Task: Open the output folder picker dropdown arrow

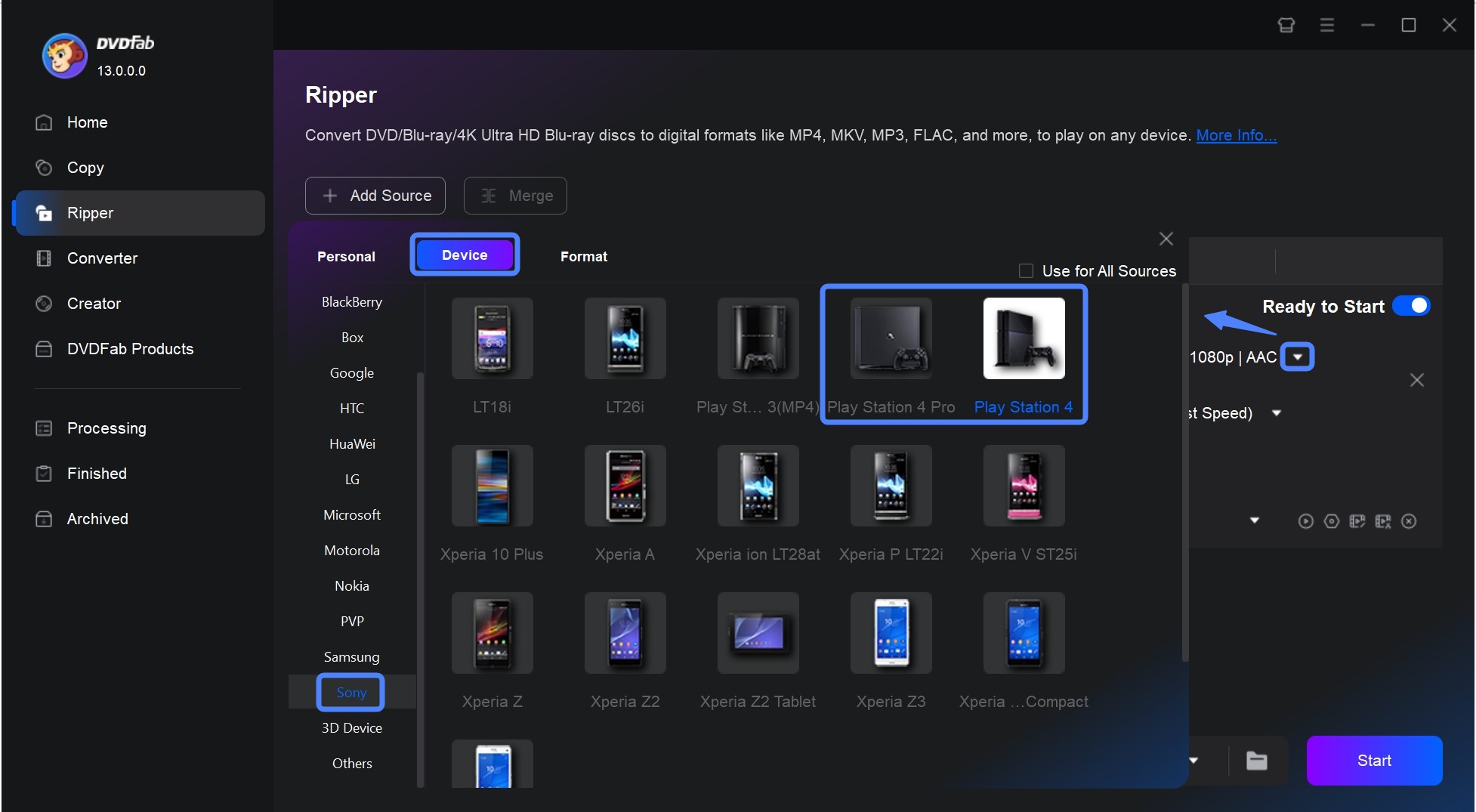Action: pyautogui.click(x=1194, y=761)
